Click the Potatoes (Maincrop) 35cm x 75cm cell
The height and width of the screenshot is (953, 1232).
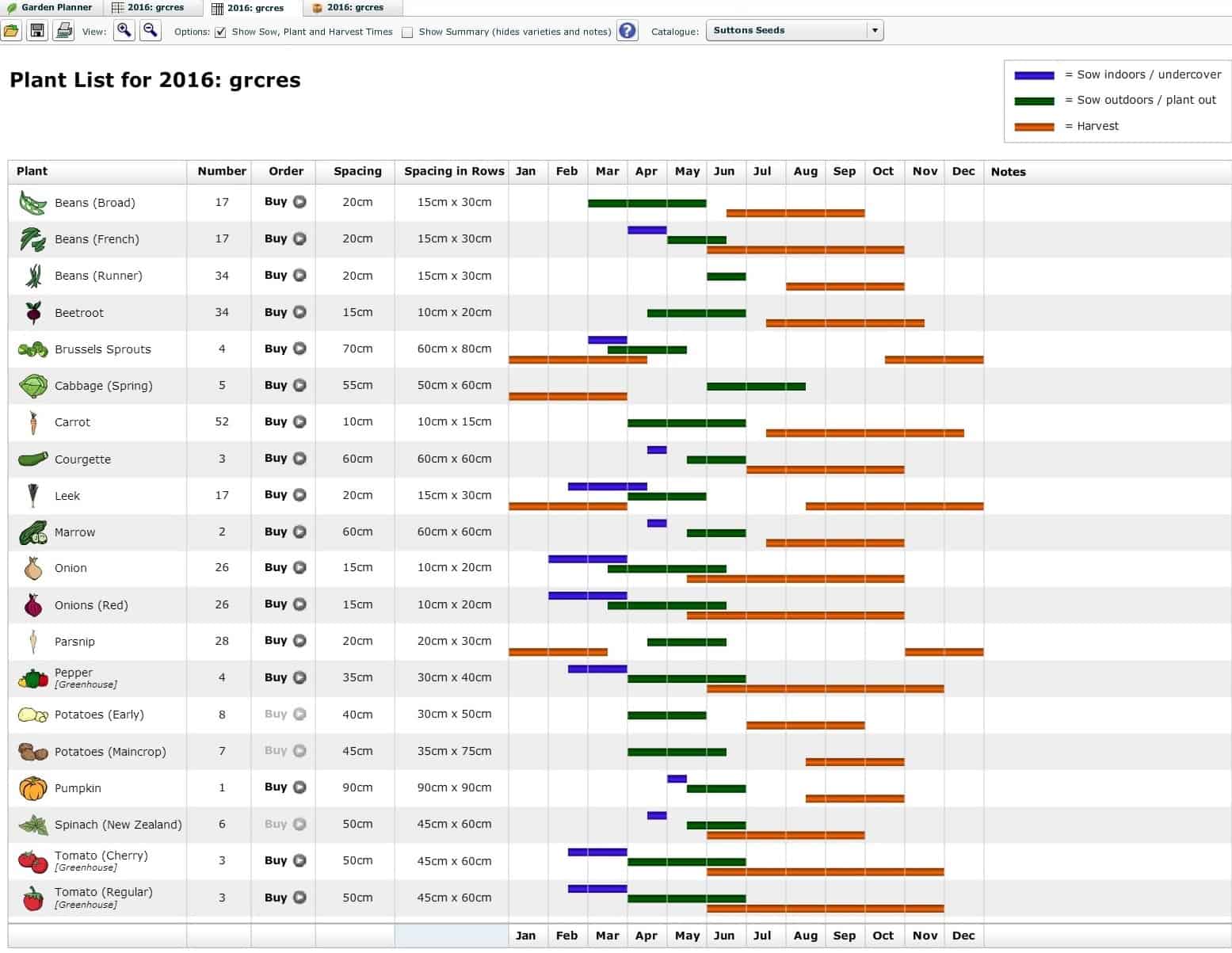coord(454,751)
